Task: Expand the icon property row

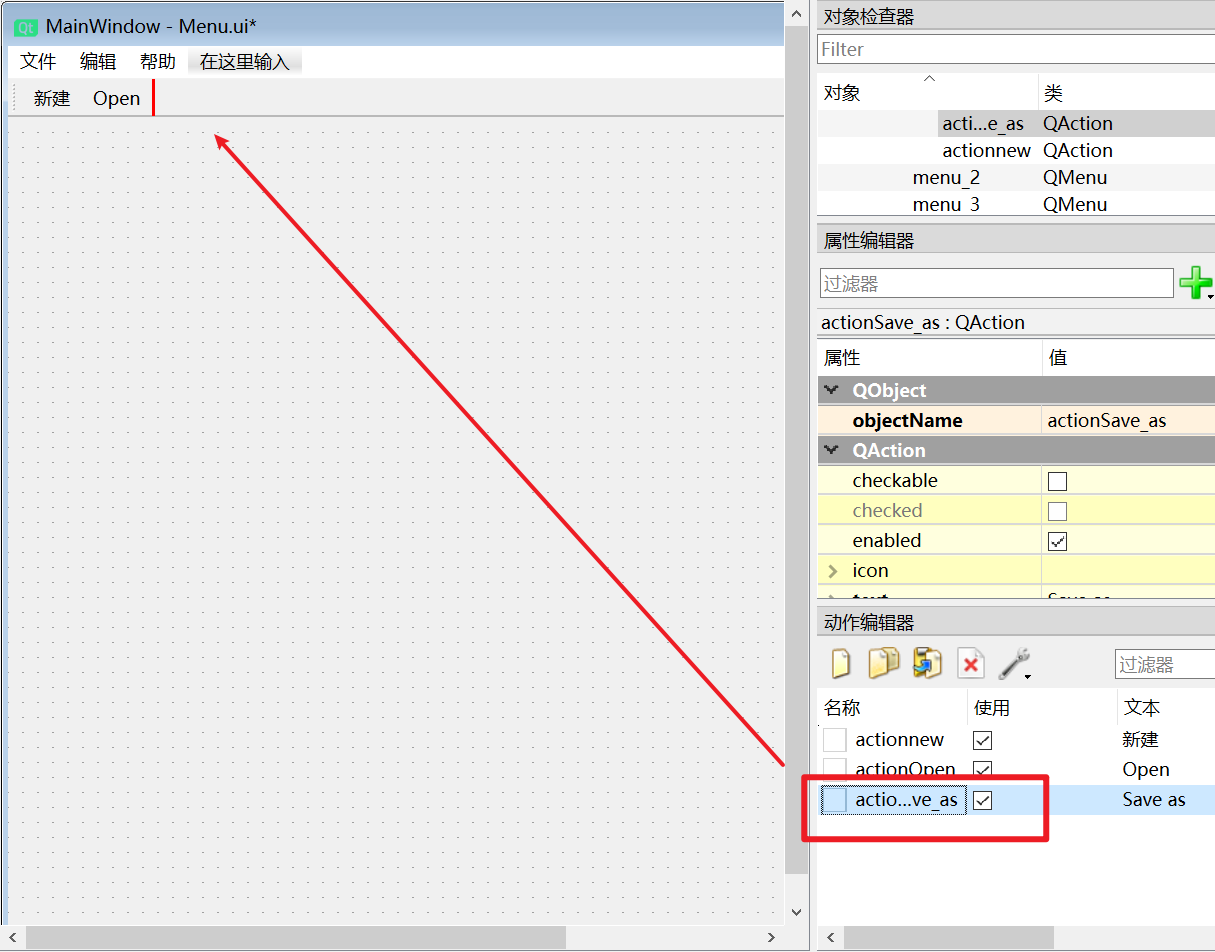Action: [x=833, y=571]
